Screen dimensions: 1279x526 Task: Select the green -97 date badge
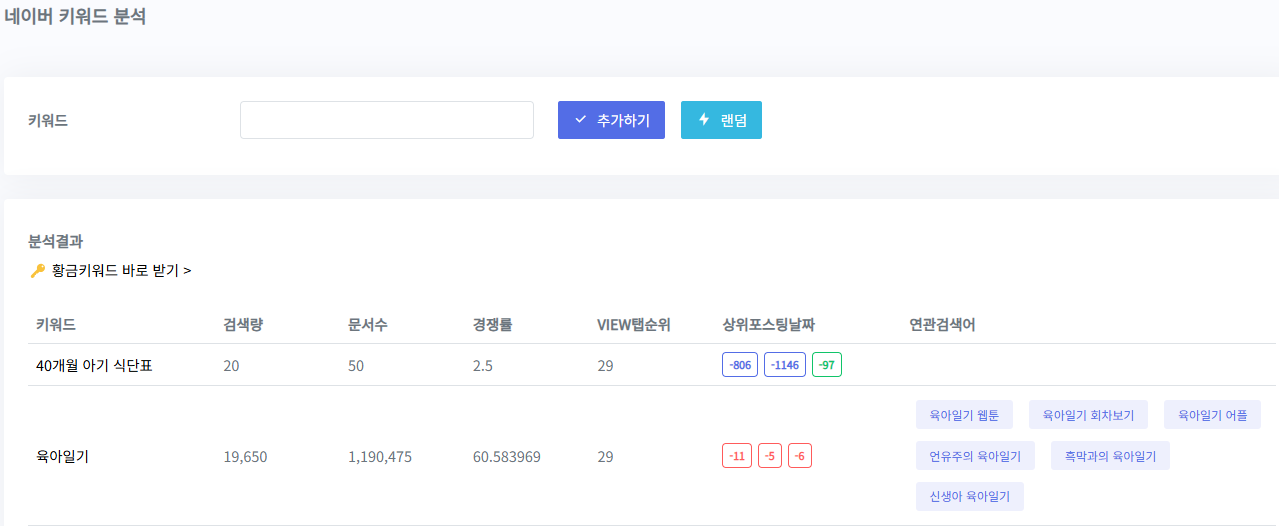(x=827, y=365)
